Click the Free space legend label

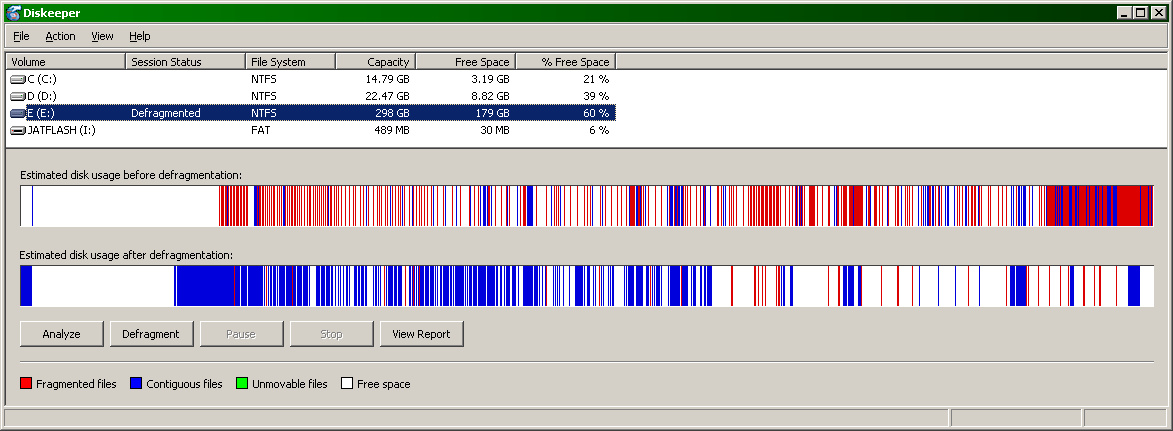click(384, 384)
